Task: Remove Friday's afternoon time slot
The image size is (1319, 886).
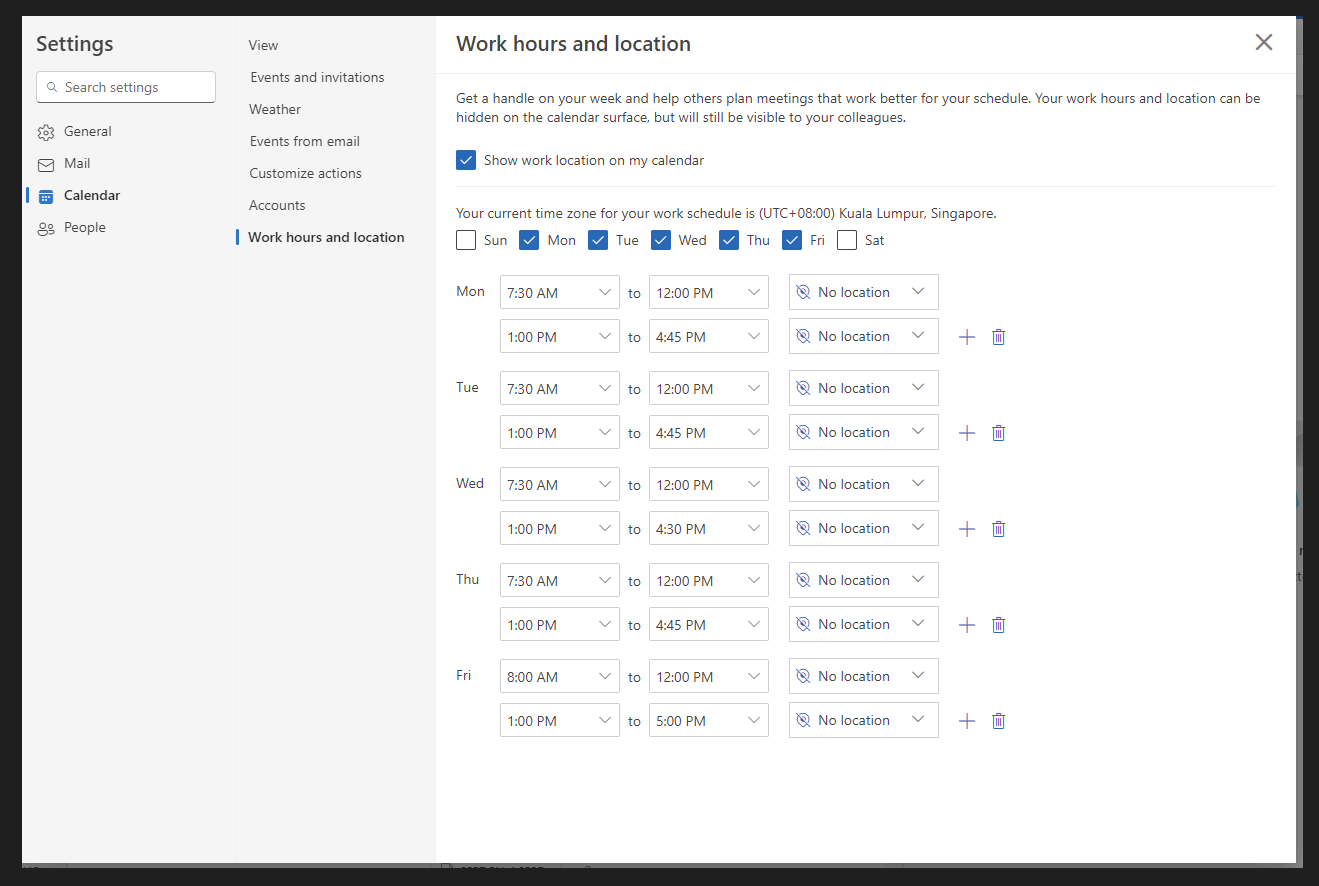Action: [998, 721]
